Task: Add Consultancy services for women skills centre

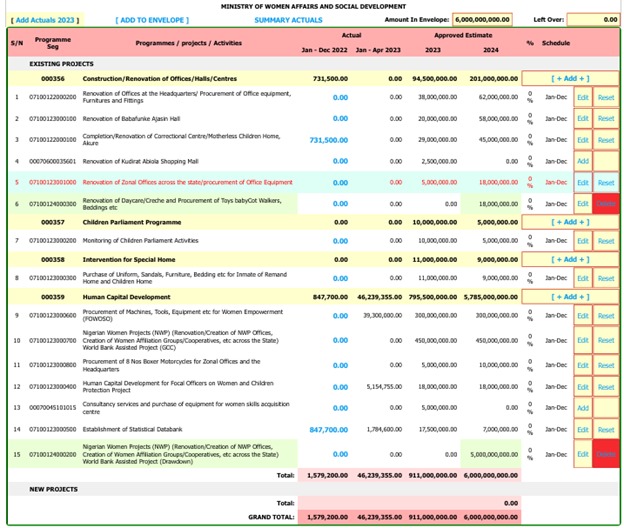Action: tap(583, 408)
